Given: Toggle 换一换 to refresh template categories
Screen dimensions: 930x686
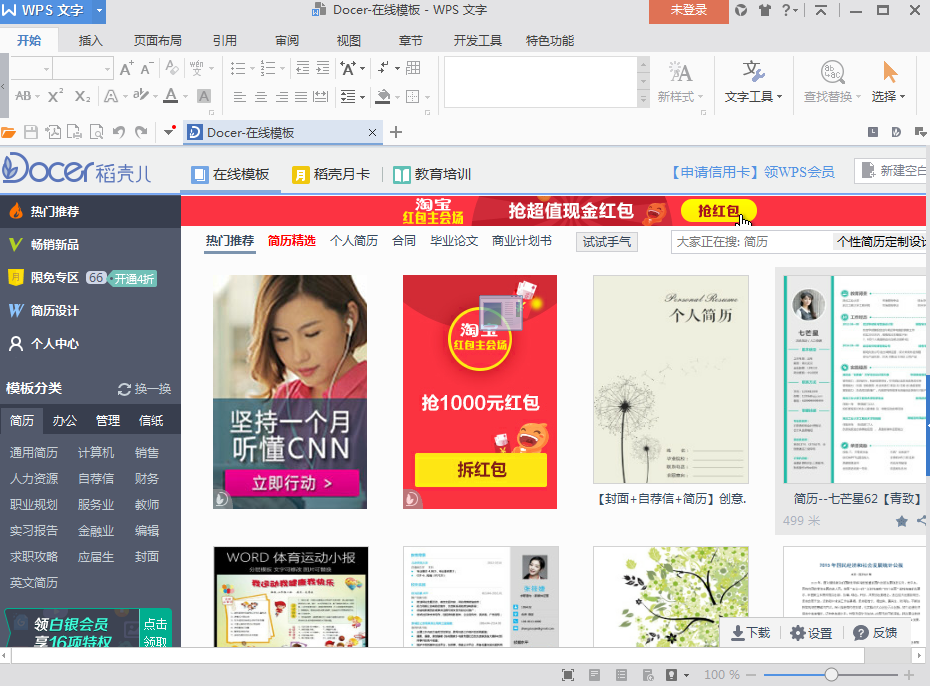Looking at the screenshot, I should point(144,389).
